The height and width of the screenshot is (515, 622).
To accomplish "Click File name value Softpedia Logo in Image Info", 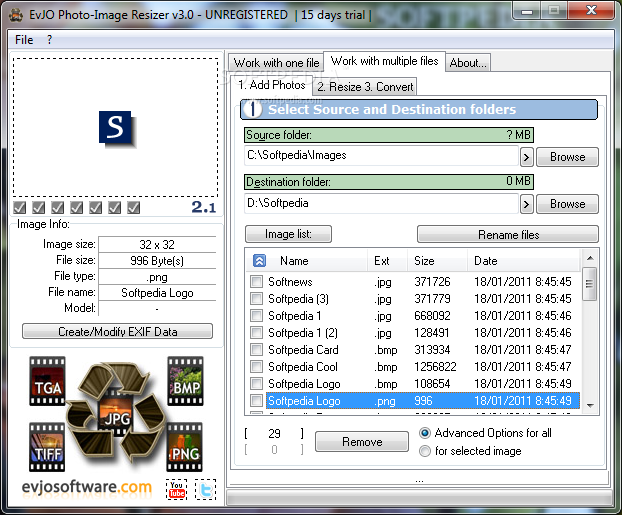I will coord(157,293).
